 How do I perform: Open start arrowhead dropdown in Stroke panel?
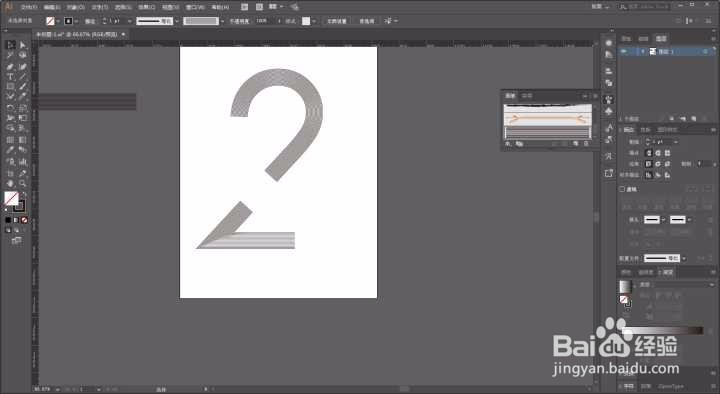click(664, 220)
